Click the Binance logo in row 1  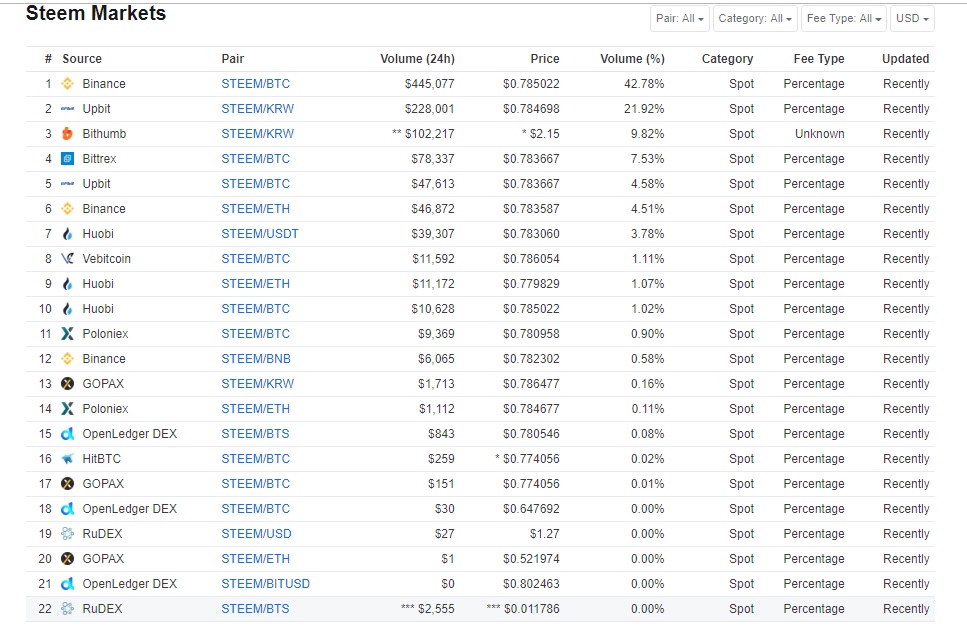tap(68, 84)
